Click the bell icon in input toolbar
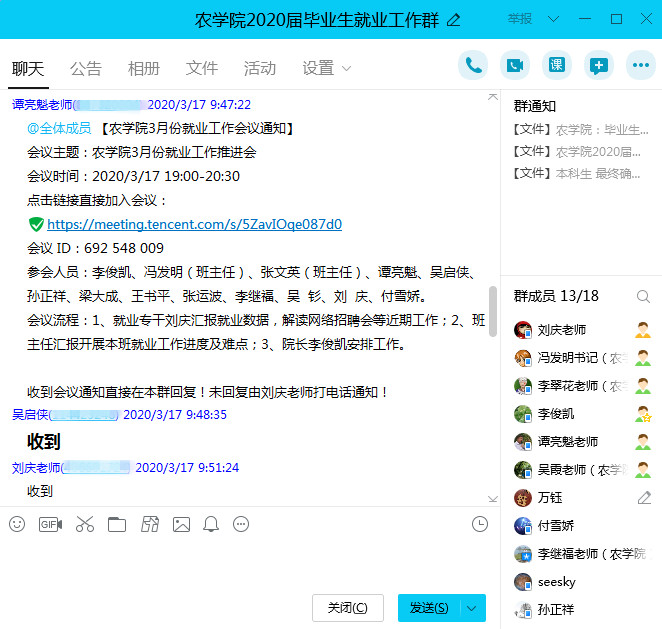Viewport: 662px width, 629px height. pos(211,524)
